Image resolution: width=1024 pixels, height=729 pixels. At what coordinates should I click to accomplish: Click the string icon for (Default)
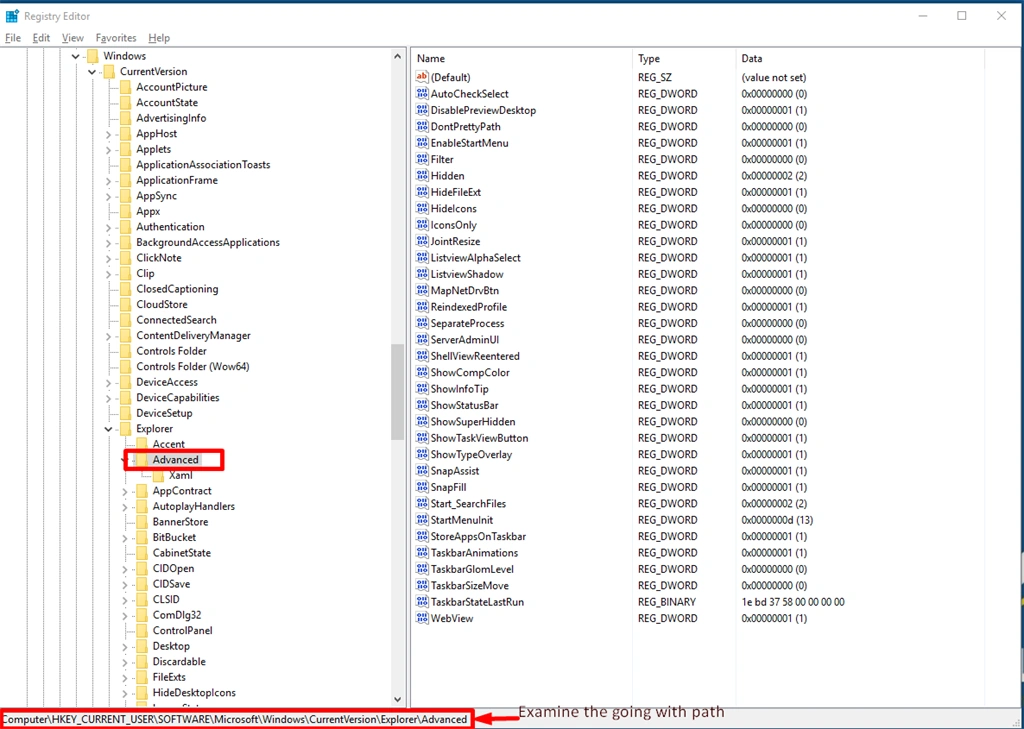(422, 77)
